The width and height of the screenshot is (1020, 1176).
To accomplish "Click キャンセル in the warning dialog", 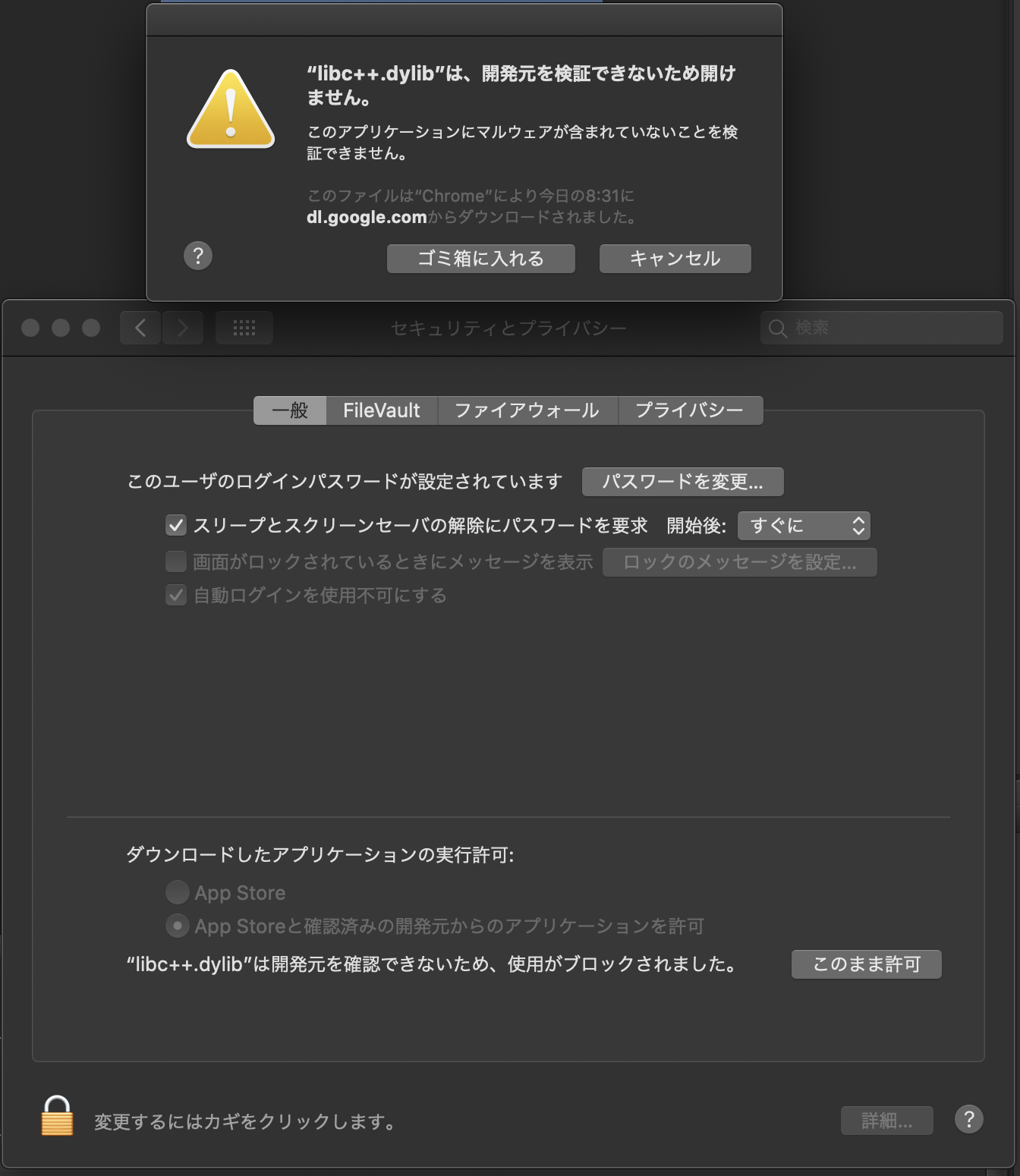I will pyautogui.click(x=675, y=259).
